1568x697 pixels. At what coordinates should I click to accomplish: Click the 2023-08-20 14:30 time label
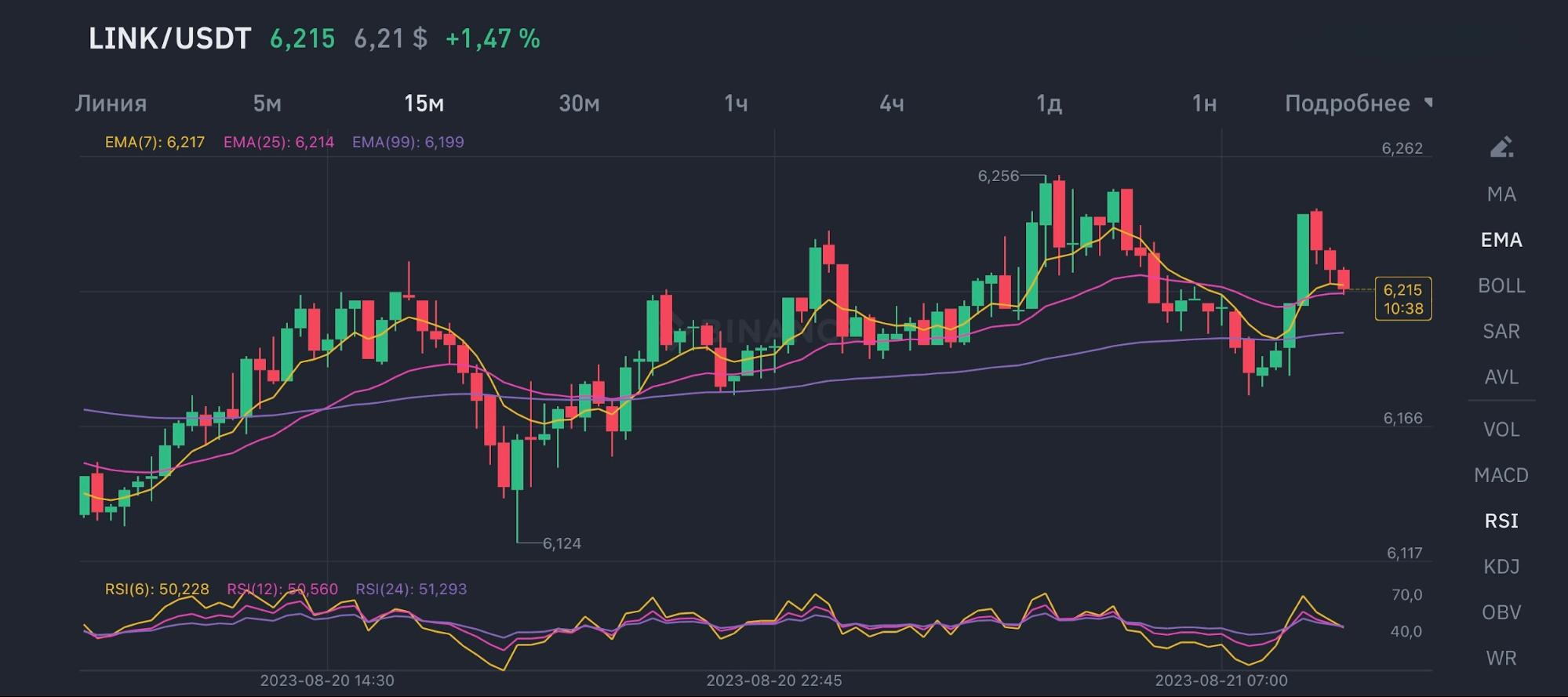327,681
